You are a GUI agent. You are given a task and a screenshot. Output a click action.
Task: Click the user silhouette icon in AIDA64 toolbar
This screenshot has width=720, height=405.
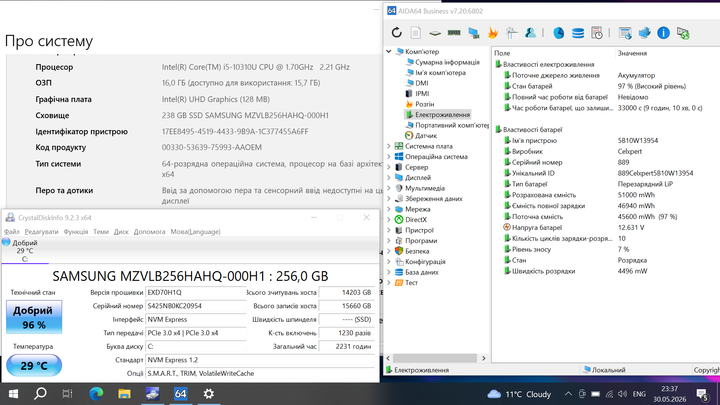pos(530,33)
